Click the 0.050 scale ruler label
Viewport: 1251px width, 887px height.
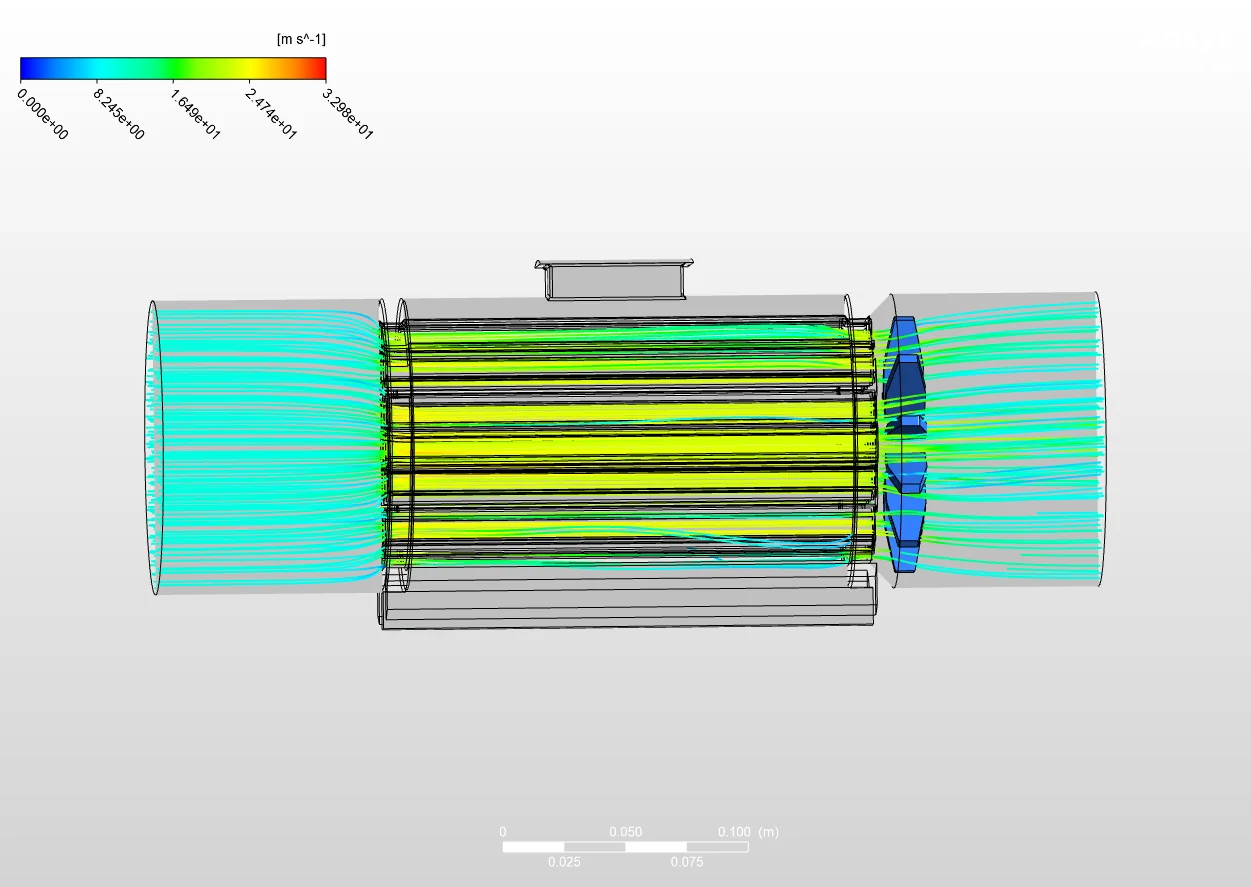(626, 832)
